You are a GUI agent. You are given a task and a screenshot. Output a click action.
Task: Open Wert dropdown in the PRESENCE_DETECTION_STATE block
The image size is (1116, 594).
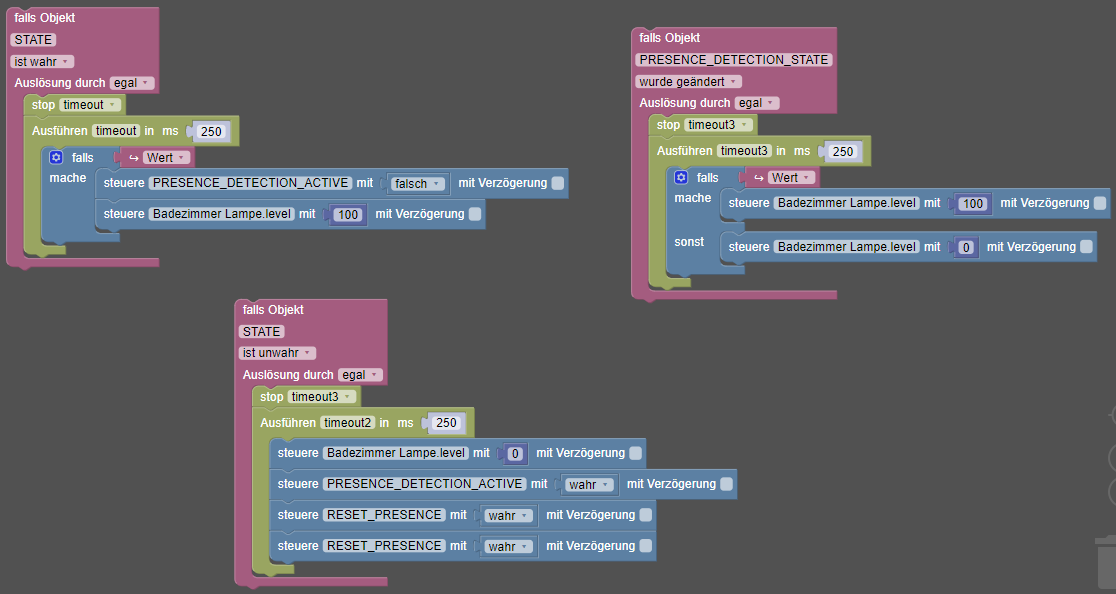click(791, 178)
